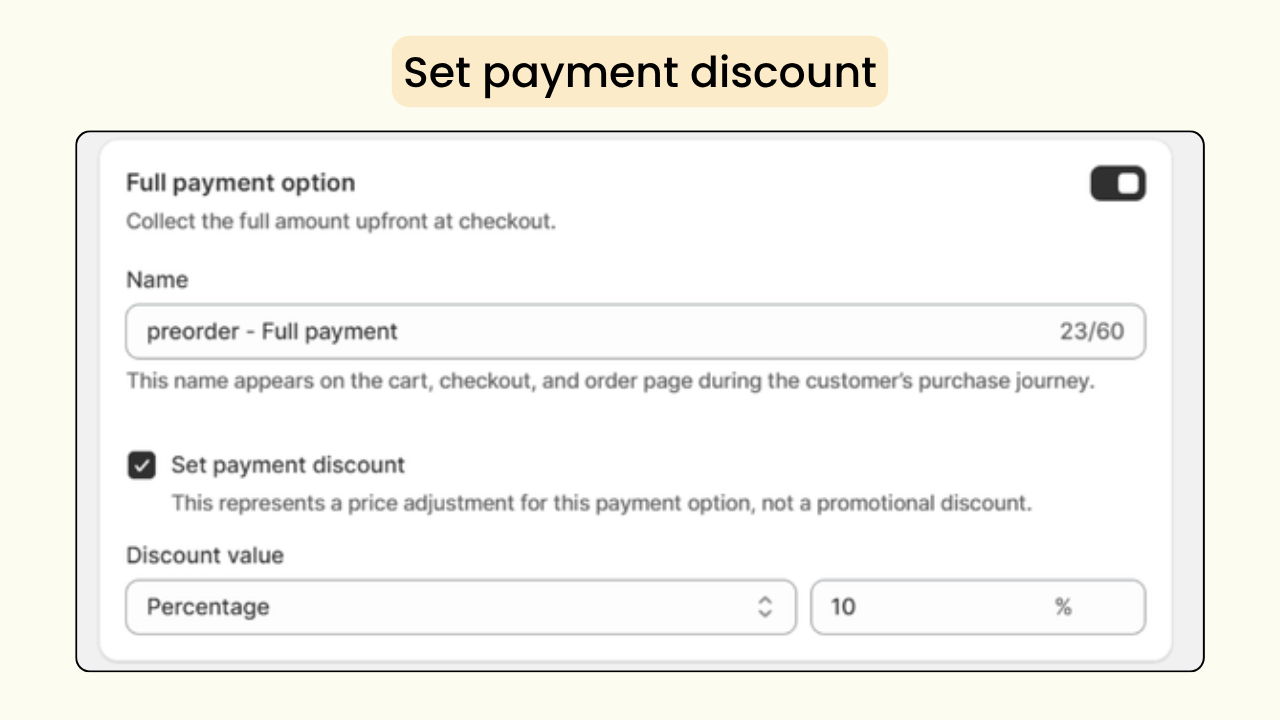Click the dropdown chevron icon beside Percentage
The height and width of the screenshot is (720, 1280).
pyautogui.click(x=764, y=607)
